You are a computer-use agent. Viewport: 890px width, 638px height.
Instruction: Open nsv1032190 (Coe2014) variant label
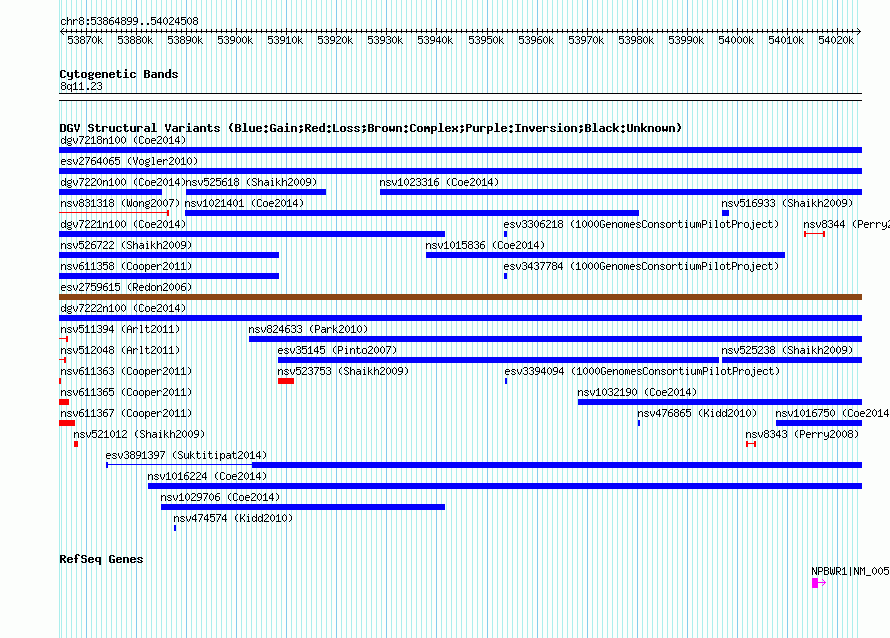pyautogui.click(x=637, y=392)
